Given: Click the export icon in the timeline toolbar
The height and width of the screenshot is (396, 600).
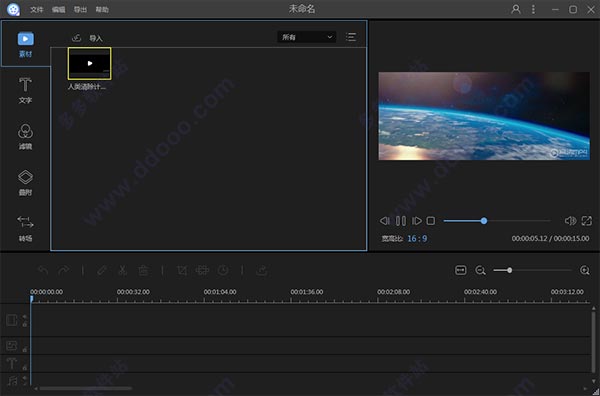Looking at the screenshot, I should (262, 271).
